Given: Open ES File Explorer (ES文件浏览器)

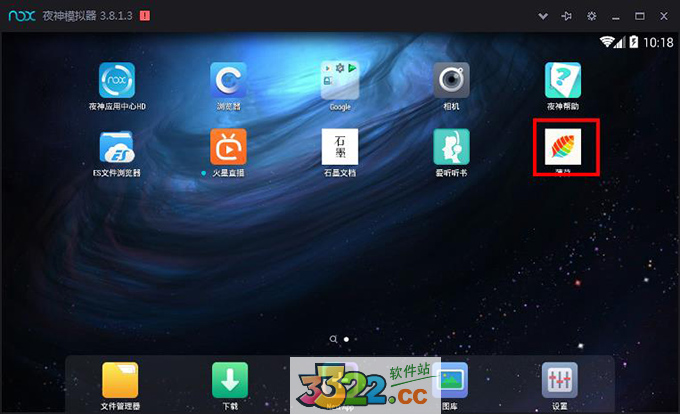Looking at the screenshot, I should [117, 147].
